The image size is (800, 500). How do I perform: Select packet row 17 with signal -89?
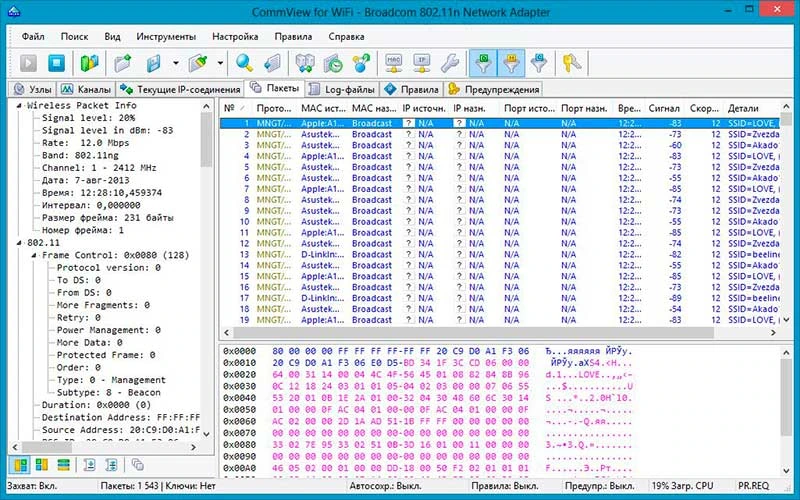500,298
